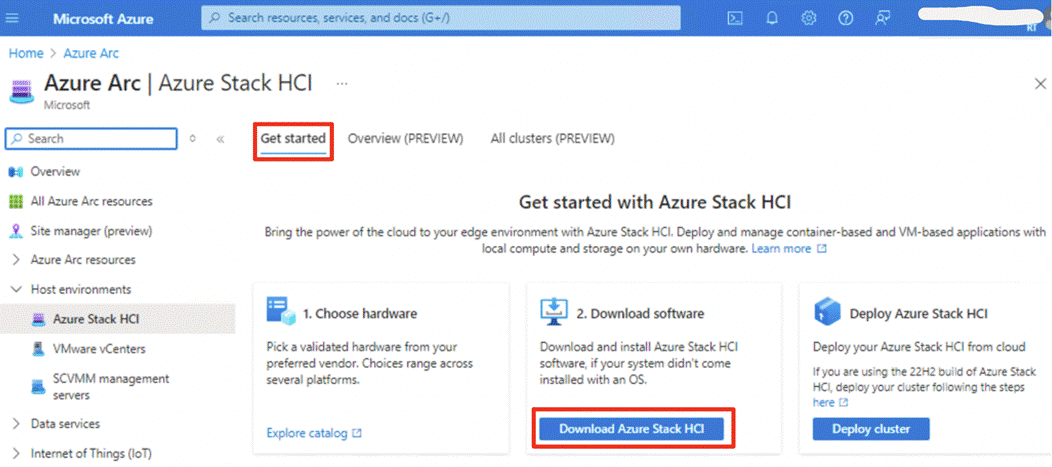Close the Azure Stack HCI blade
The height and width of the screenshot is (467, 1052).
(x=1040, y=85)
